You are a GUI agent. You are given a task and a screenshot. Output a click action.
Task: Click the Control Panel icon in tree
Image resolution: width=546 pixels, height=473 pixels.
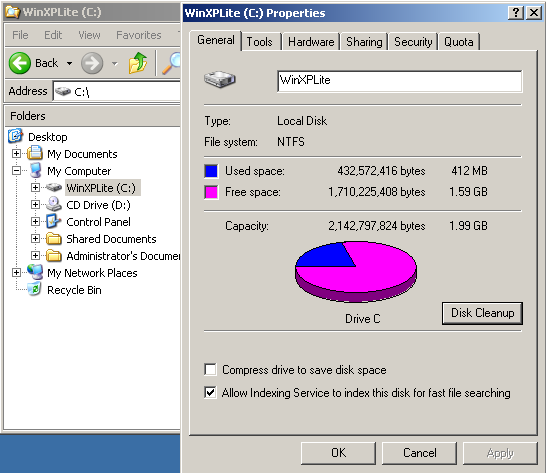point(54,222)
